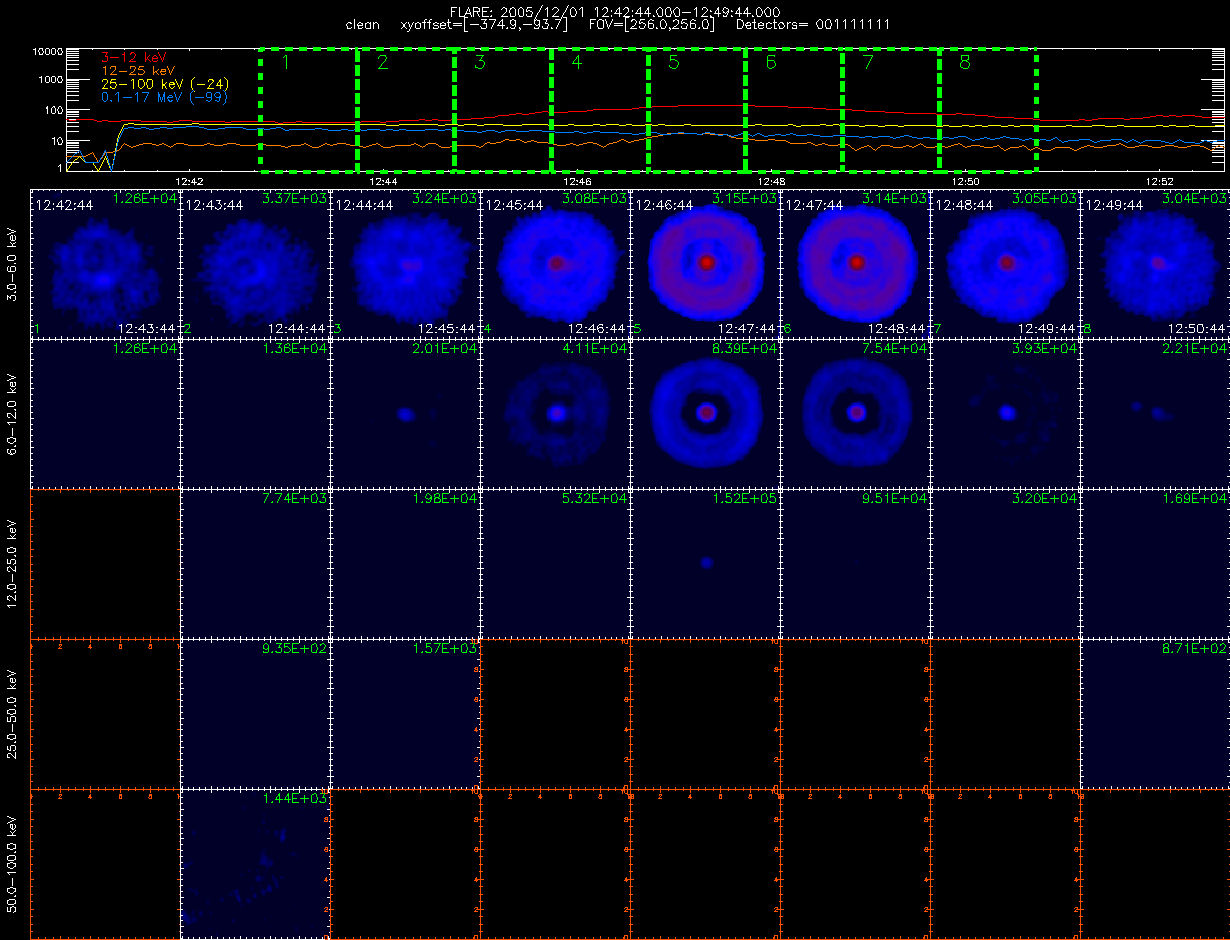Image resolution: width=1230 pixels, height=940 pixels.
Task: Click the 8.71E+02 peak value label
Action: pyautogui.click(x=1196, y=649)
